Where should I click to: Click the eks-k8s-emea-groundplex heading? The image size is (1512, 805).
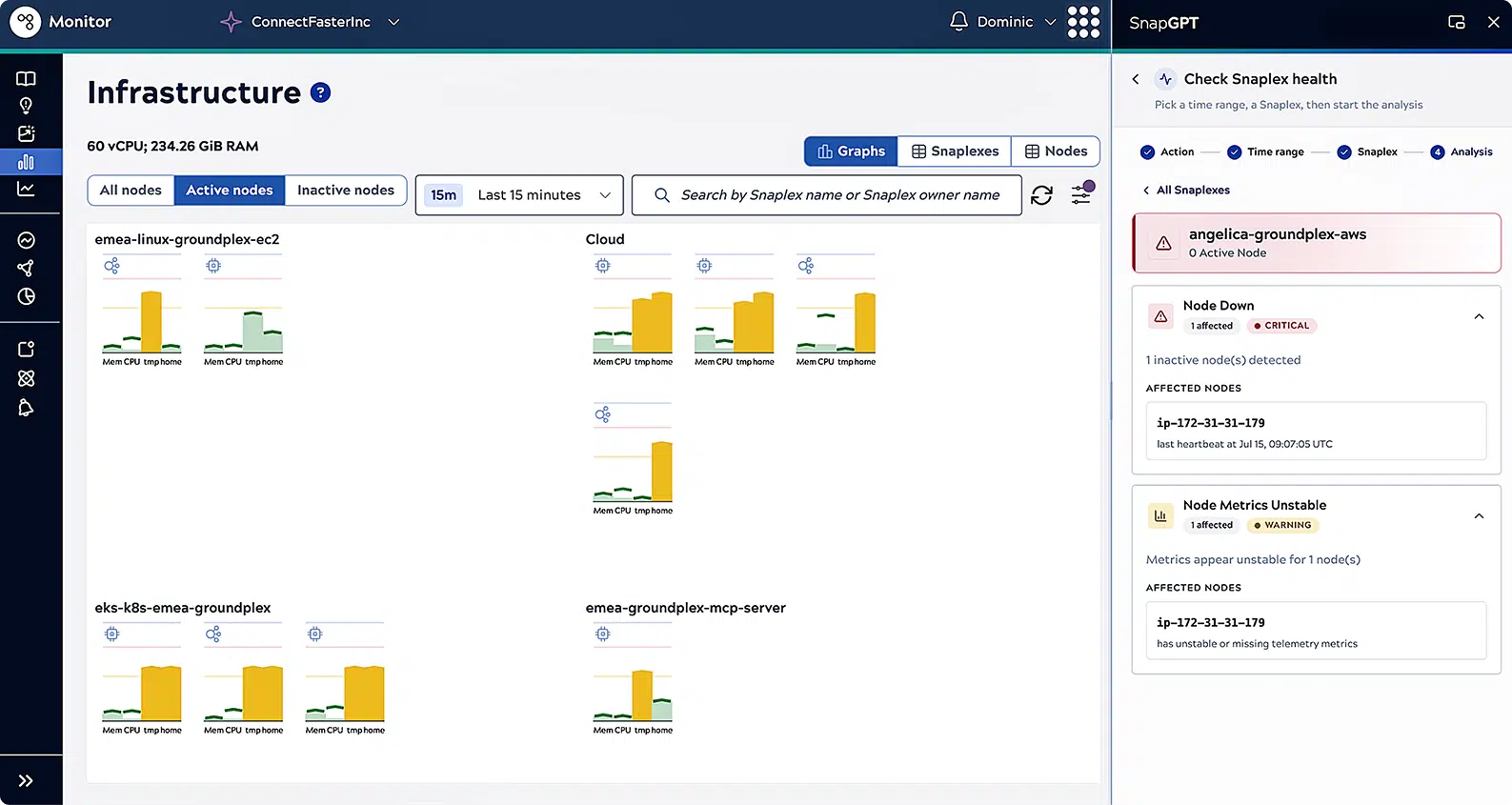click(x=182, y=608)
